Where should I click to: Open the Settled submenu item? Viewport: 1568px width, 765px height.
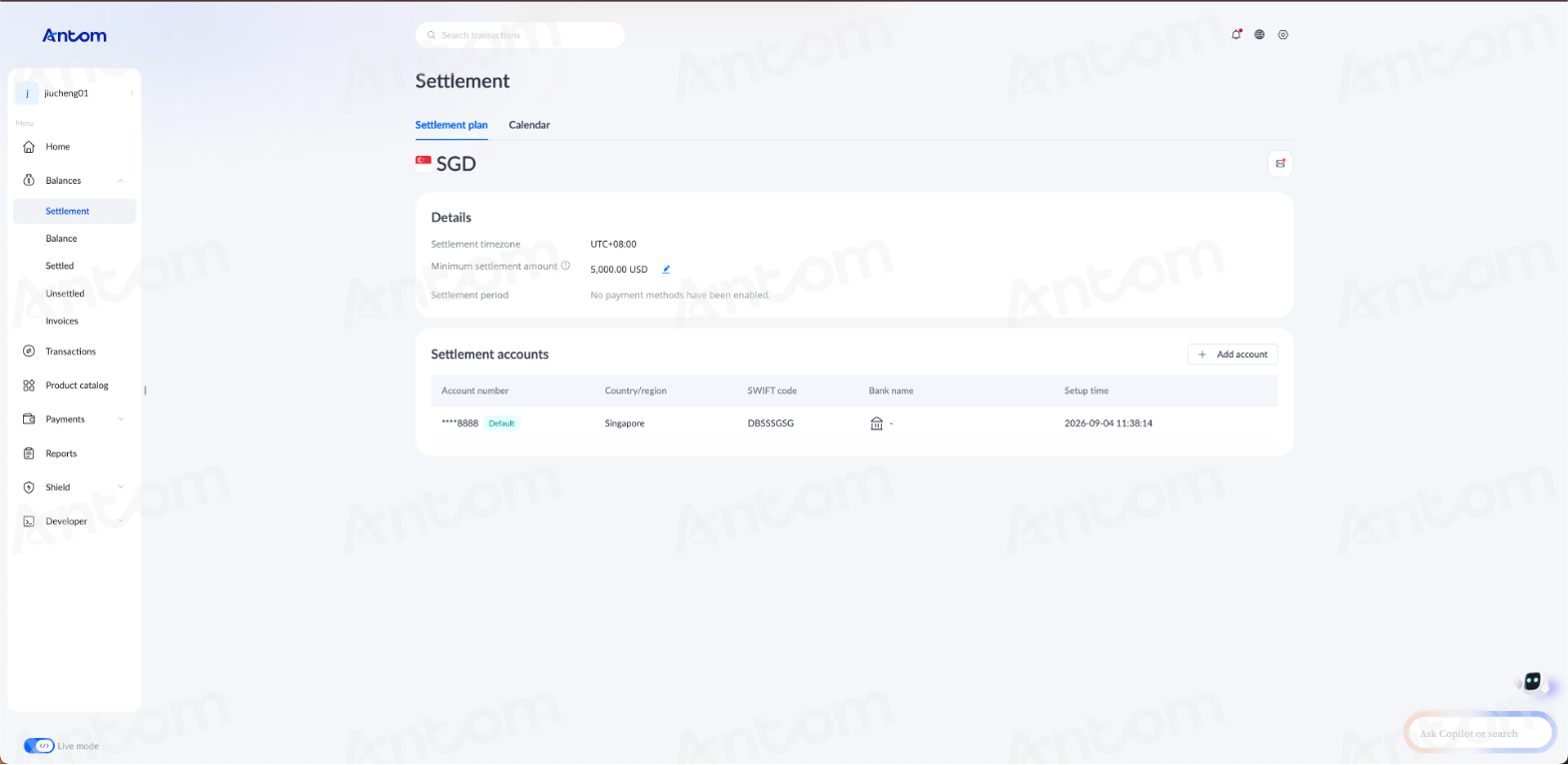pyautogui.click(x=60, y=267)
